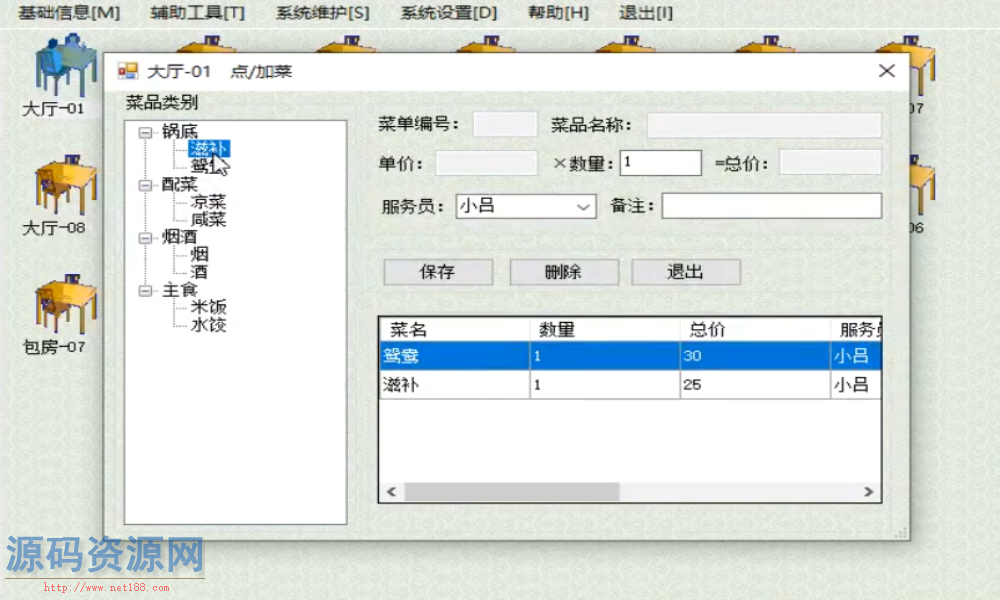
Task: Click the 保存 button
Action: pos(438,272)
